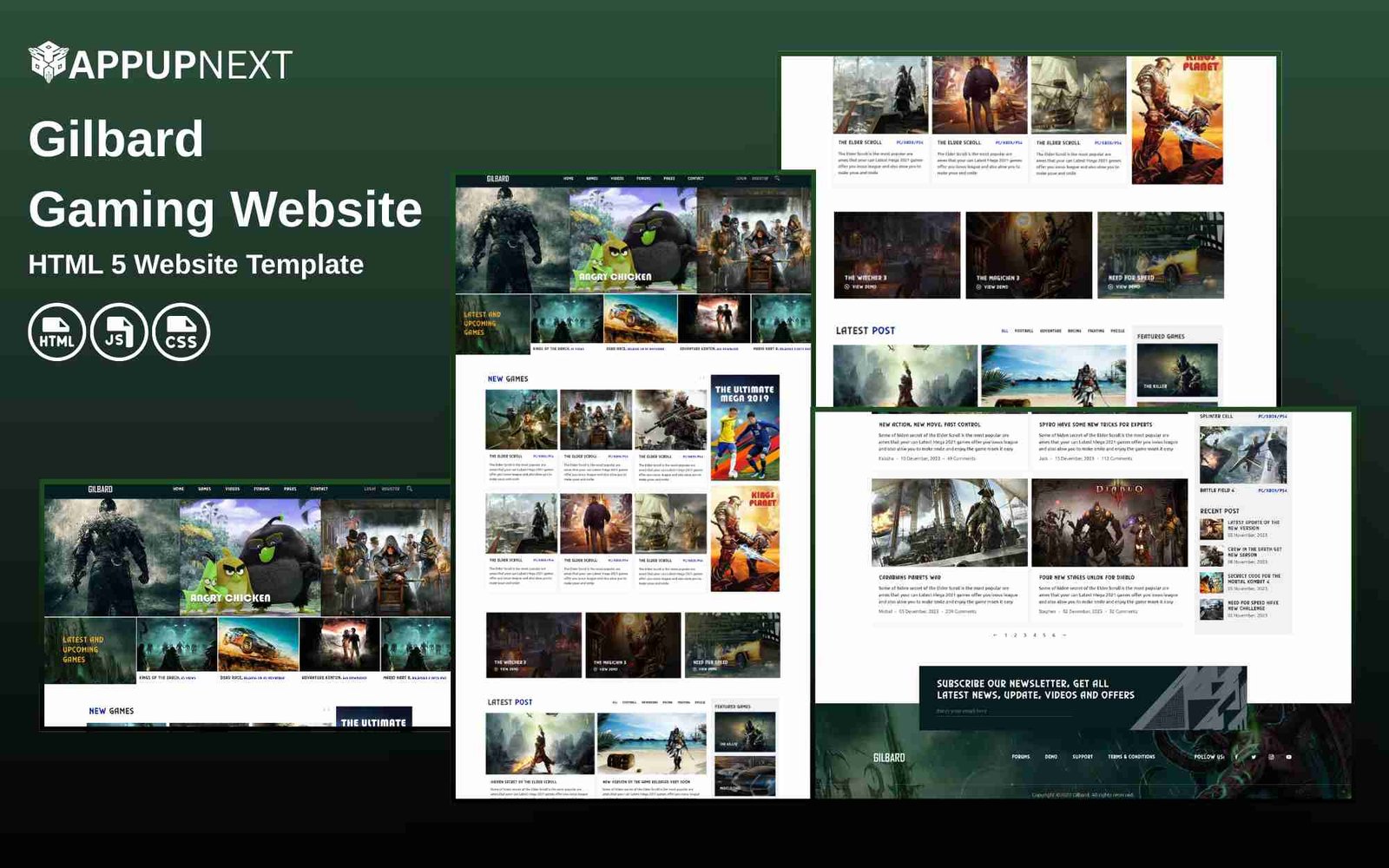Click the HTML file badge icon
The image size is (1389, 868).
click(57, 332)
